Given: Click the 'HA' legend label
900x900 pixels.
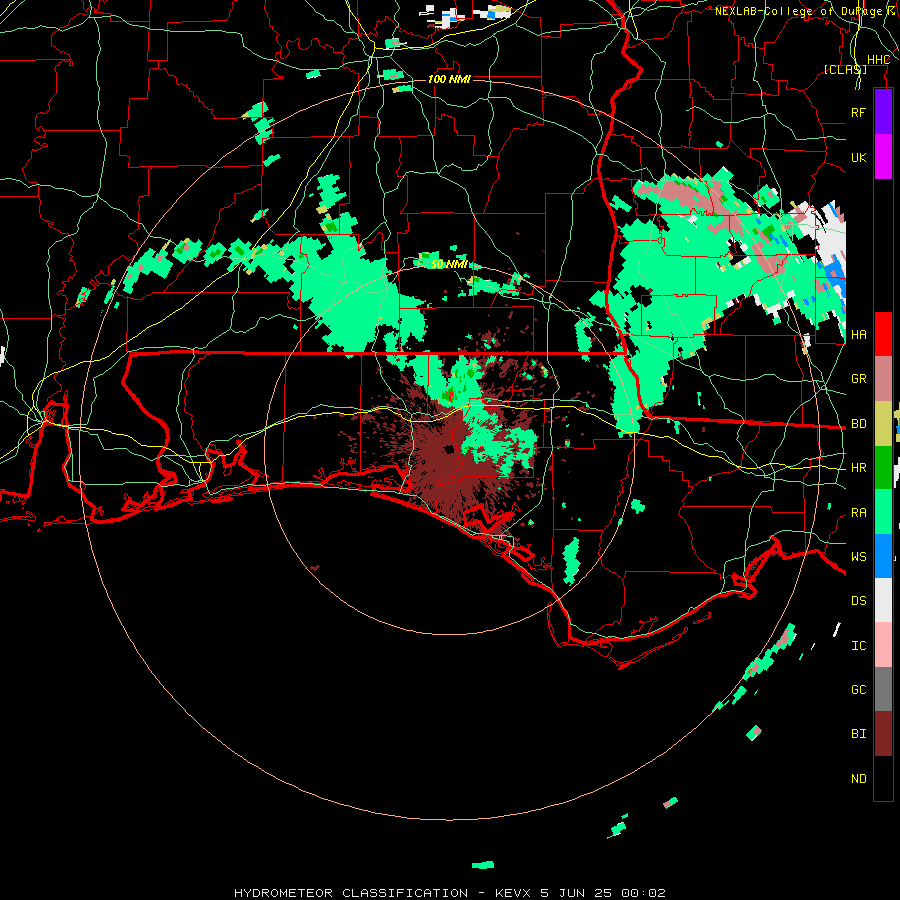Looking at the screenshot, I should pyautogui.click(x=858, y=334).
